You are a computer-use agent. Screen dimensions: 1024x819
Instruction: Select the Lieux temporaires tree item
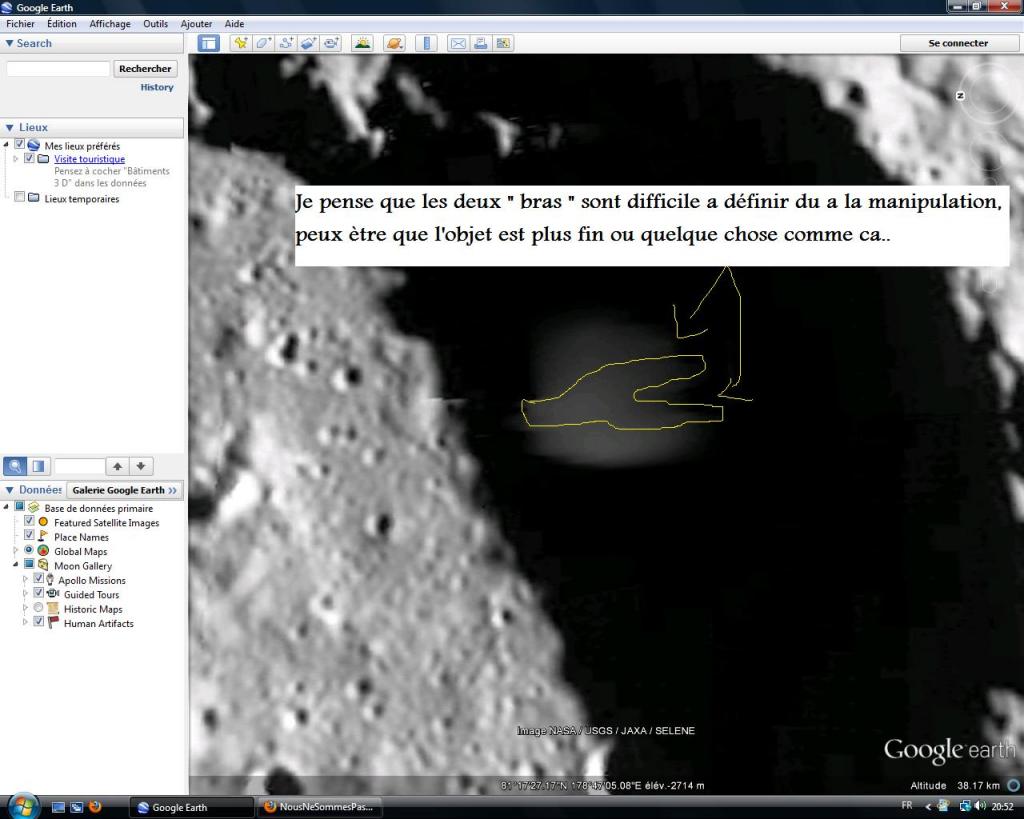(82, 199)
